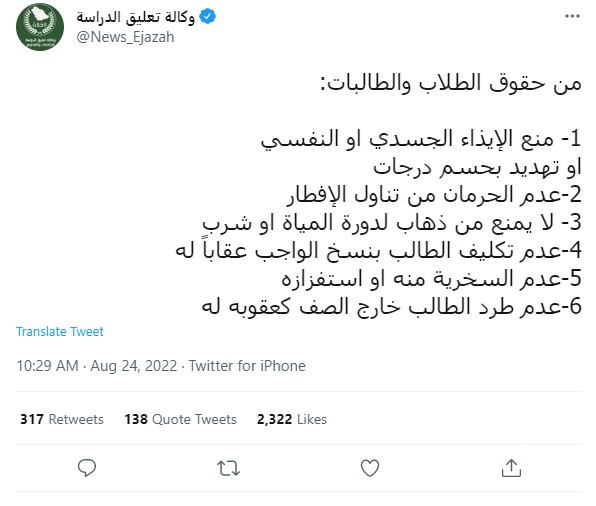Click the tweet heading من حقوق الطلاب والطالبات
The height and width of the screenshot is (506, 596).
click(451, 83)
